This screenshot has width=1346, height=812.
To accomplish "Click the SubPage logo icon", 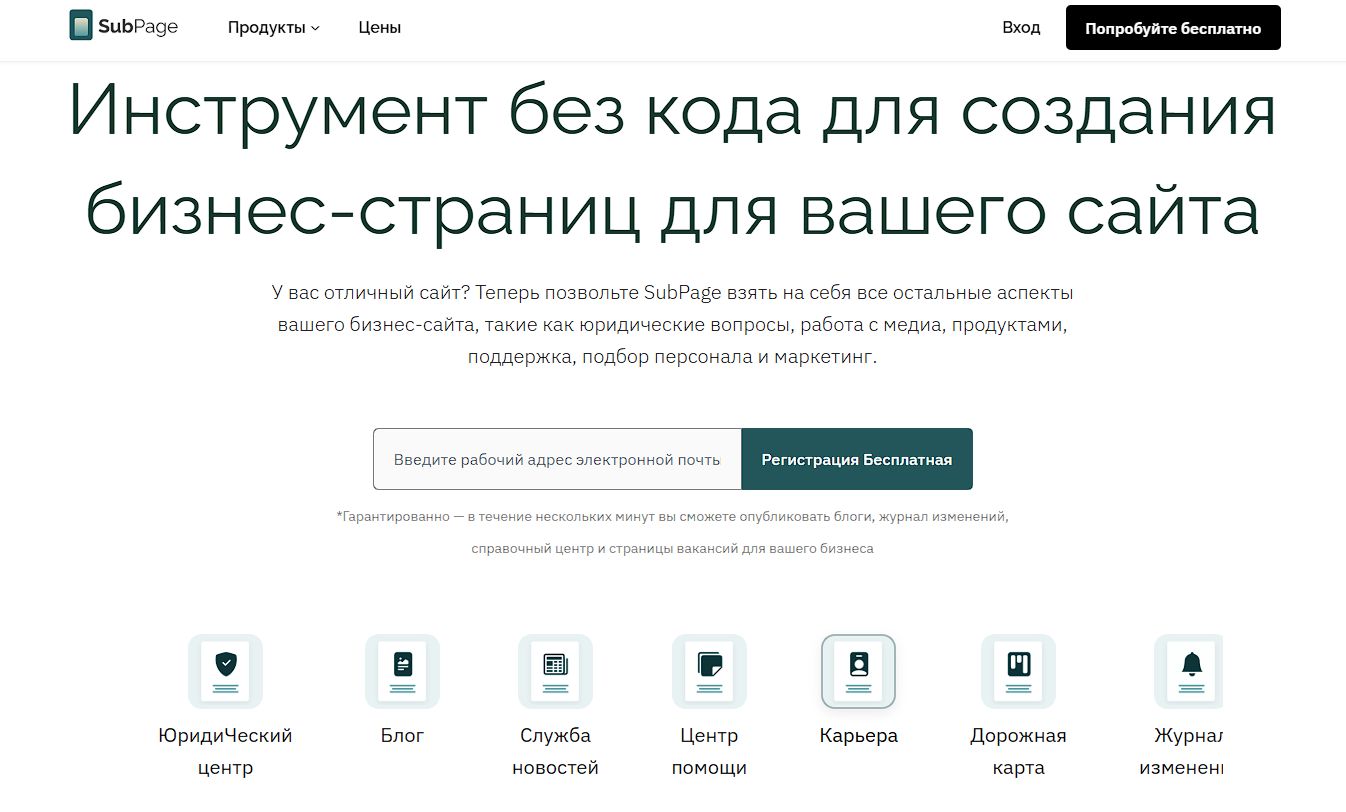I will coord(81,27).
